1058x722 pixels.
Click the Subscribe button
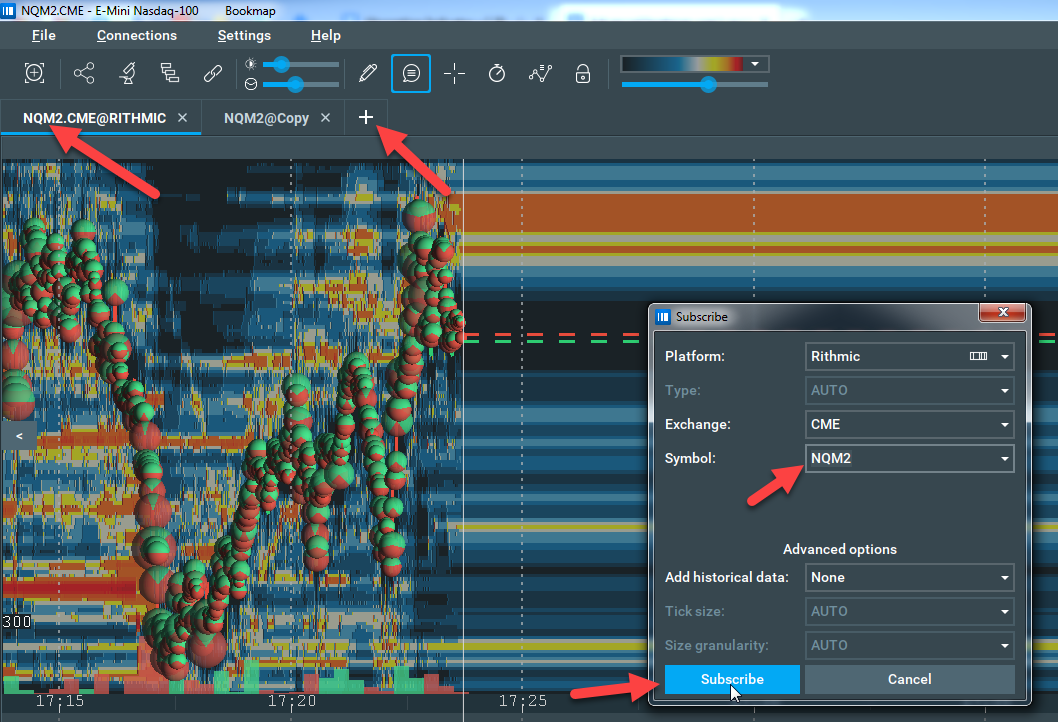(x=732, y=679)
